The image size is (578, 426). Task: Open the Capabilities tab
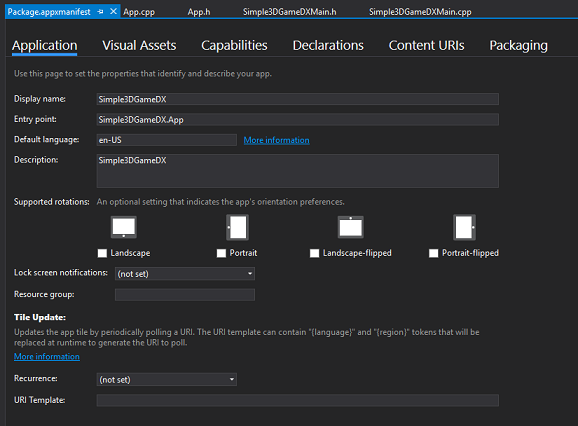pyautogui.click(x=234, y=46)
